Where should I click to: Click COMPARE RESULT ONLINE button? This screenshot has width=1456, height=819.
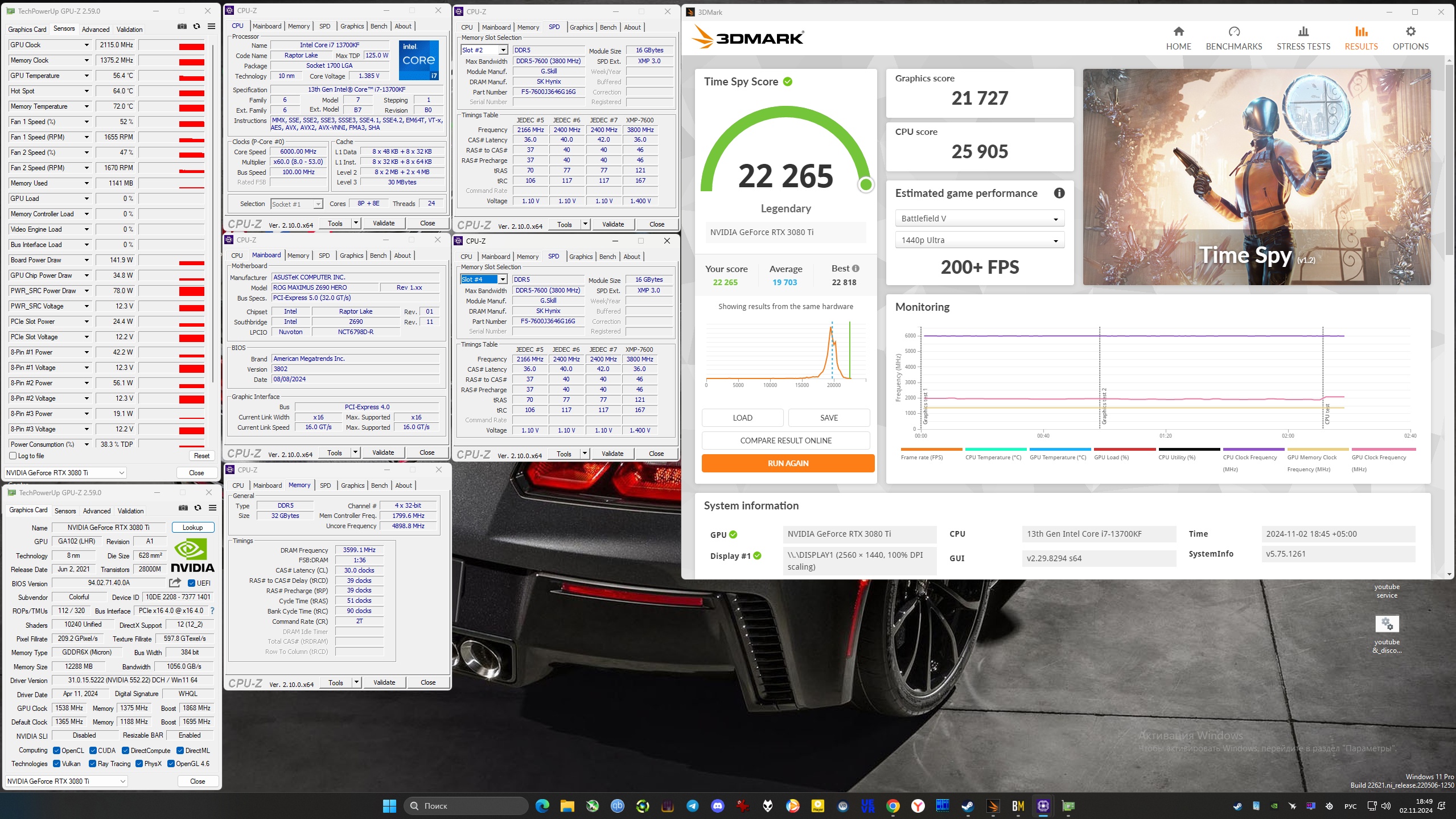785,441
